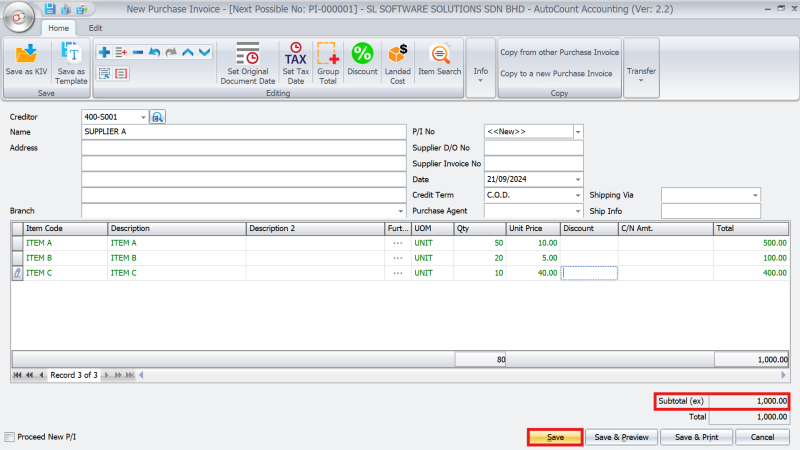Click the red bracket range icon
Viewport: 800px width, 450px height.
(x=121, y=73)
